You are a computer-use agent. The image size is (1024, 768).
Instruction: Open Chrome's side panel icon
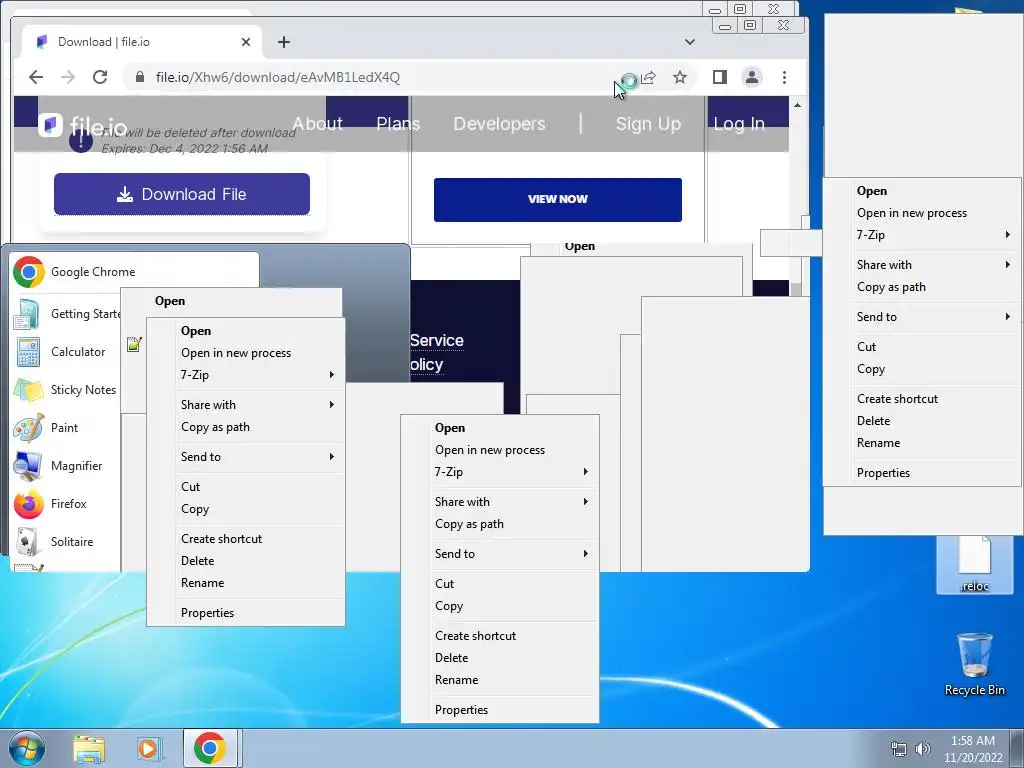tap(720, 77)
